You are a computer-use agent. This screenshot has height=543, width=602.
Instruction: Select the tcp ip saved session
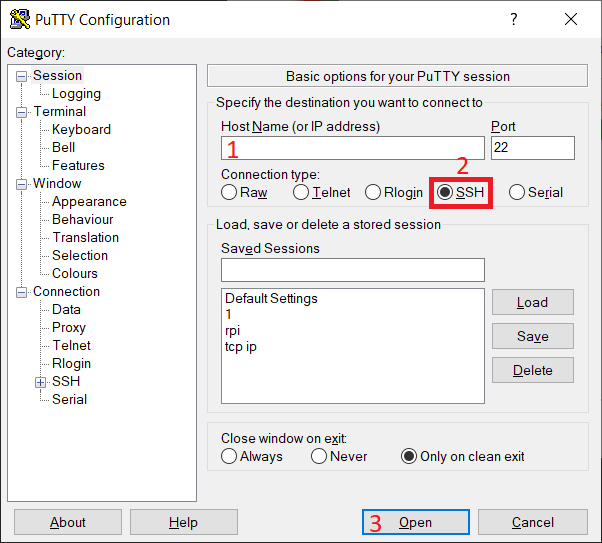240,347
